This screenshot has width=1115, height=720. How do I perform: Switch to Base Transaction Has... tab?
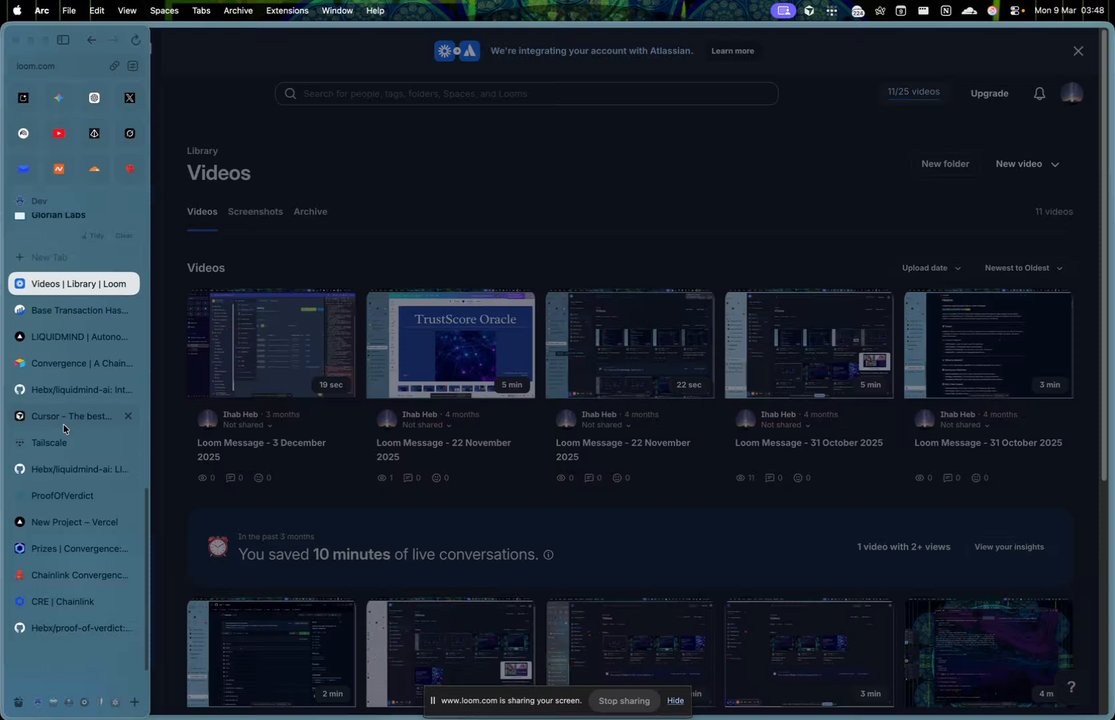click(x=74, y=310)
